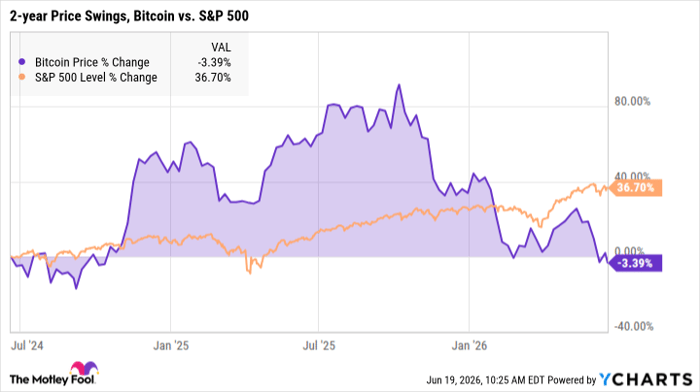Click the Motley Fool jester hat icon
Screen dimensions: 700x392
84,368
